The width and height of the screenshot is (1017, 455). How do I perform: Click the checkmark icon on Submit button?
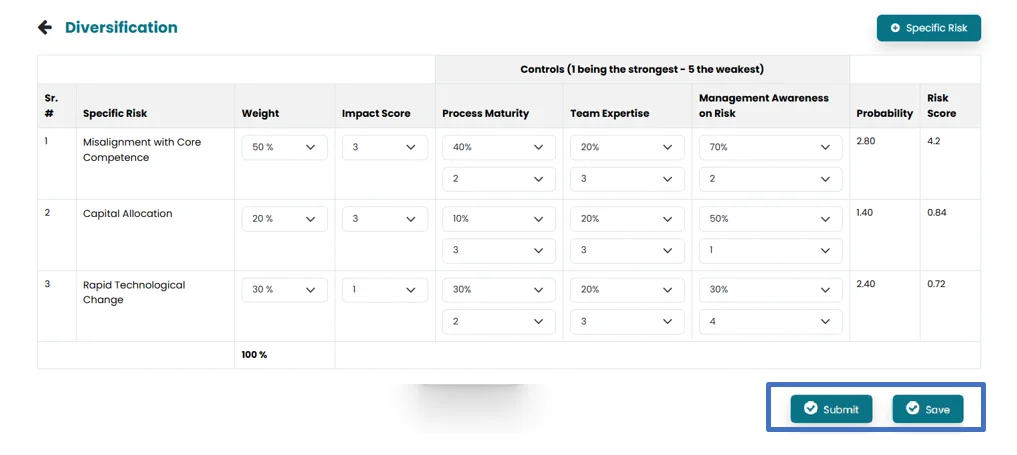811,409
